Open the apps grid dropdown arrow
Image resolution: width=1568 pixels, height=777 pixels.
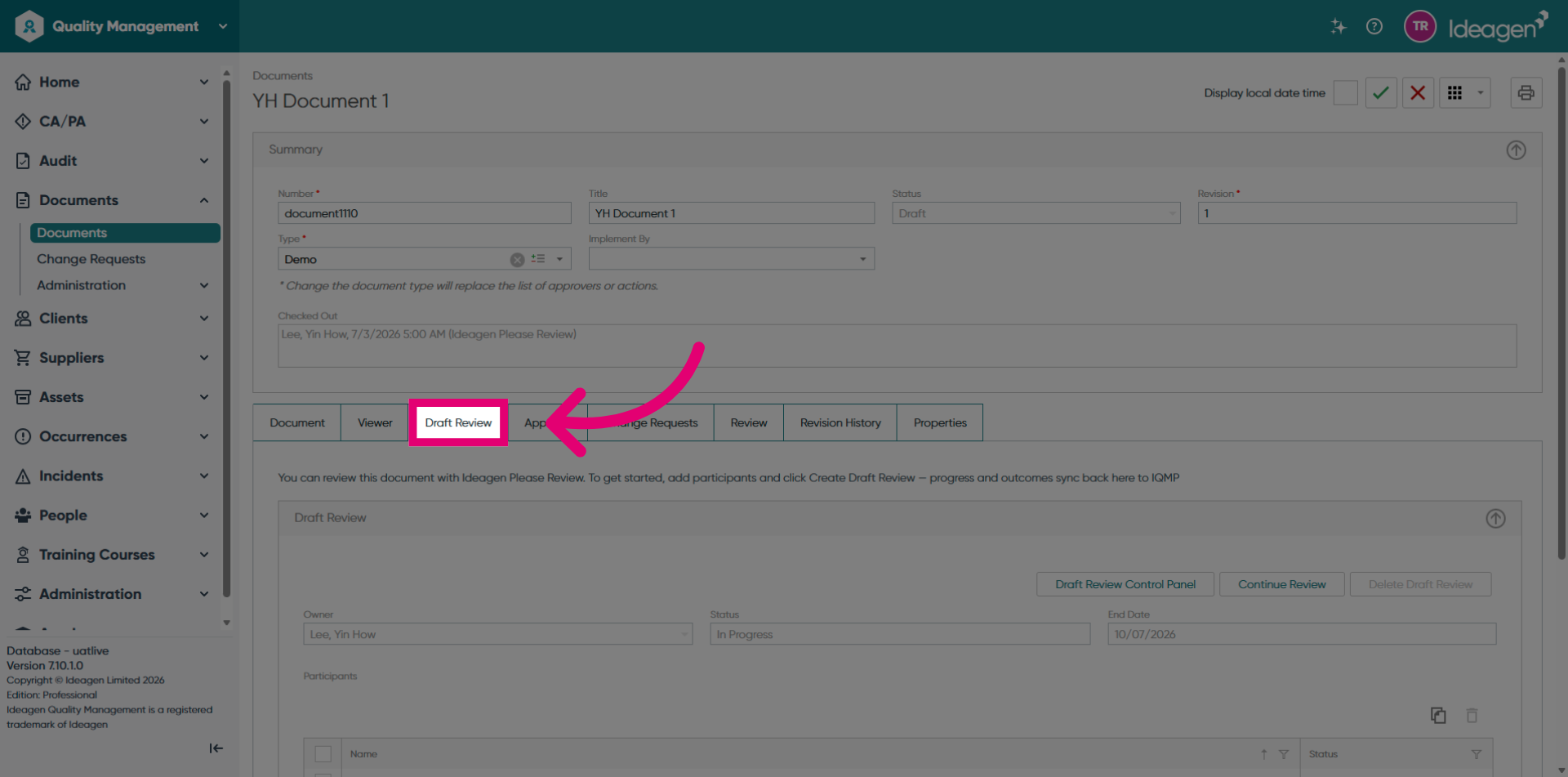(x=1480, y=93)
